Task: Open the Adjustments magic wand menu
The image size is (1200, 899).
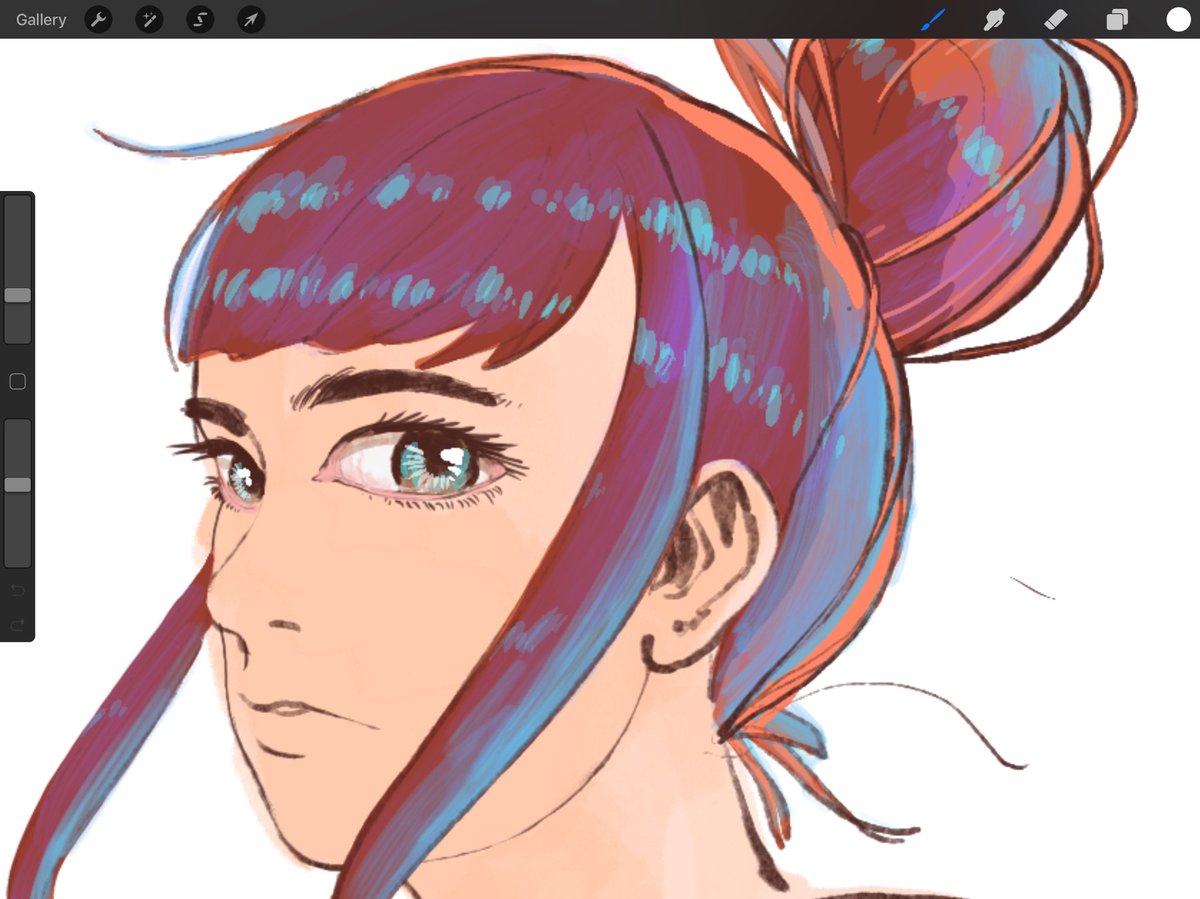Action: 149,19
